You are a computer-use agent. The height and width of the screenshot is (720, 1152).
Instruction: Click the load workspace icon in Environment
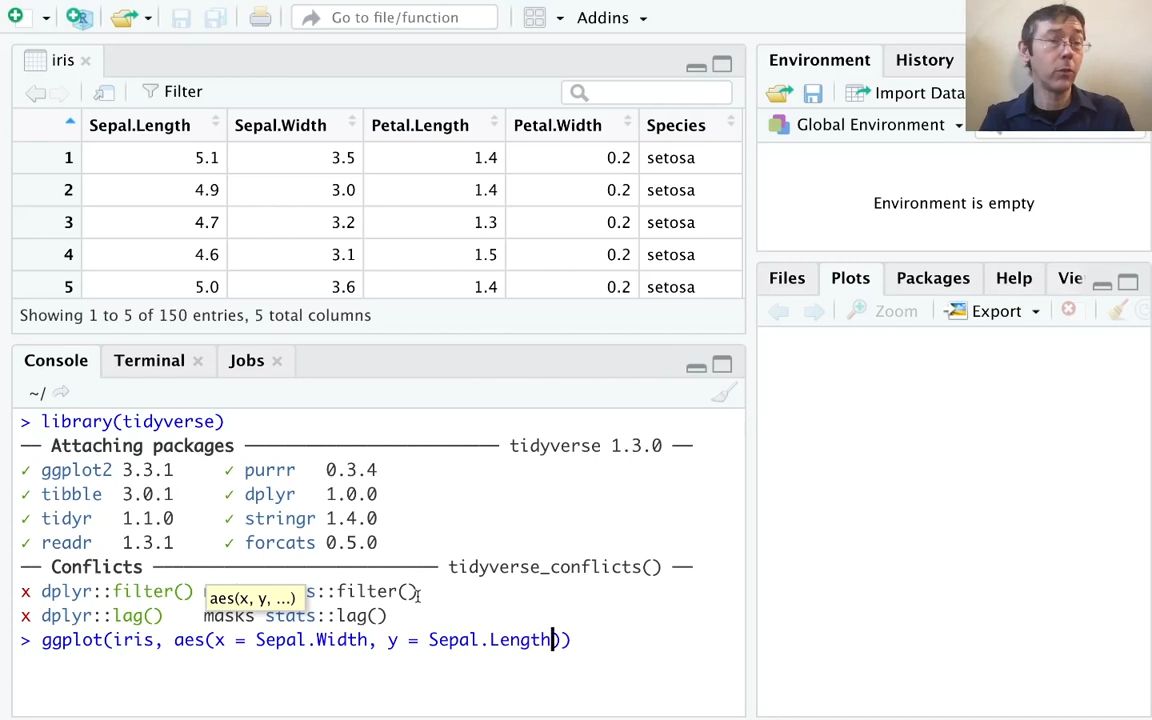[779, 93]
